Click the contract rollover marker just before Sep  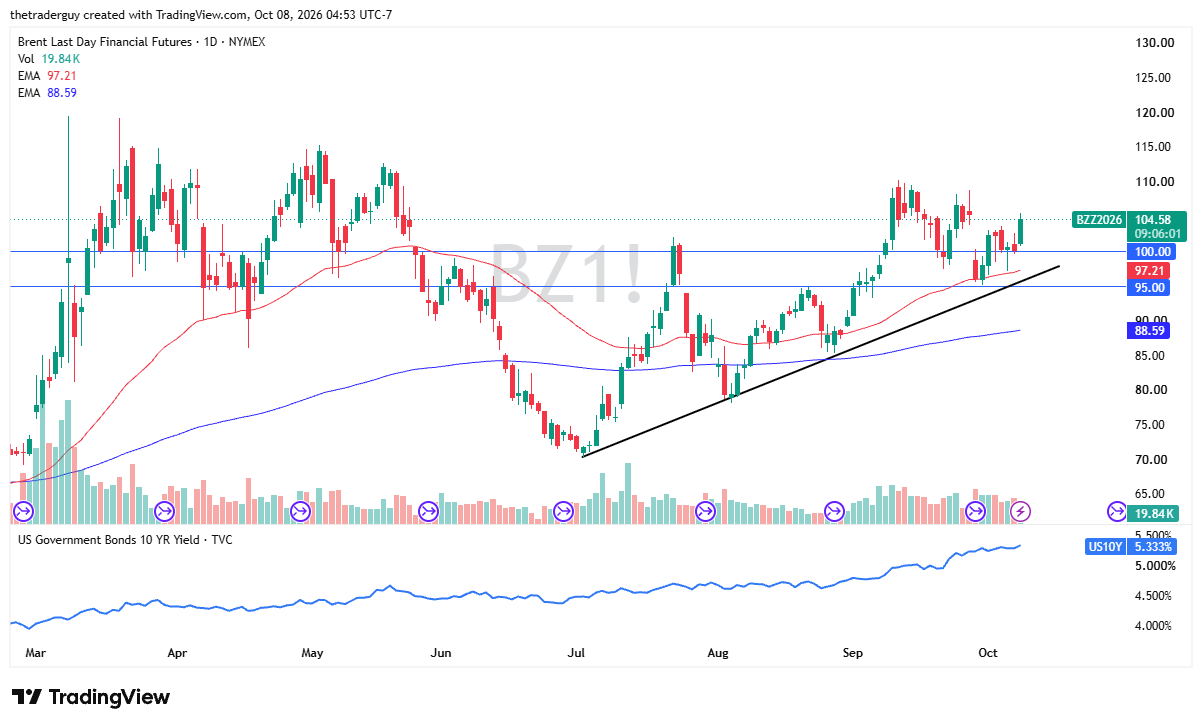(x=834, y=512)
